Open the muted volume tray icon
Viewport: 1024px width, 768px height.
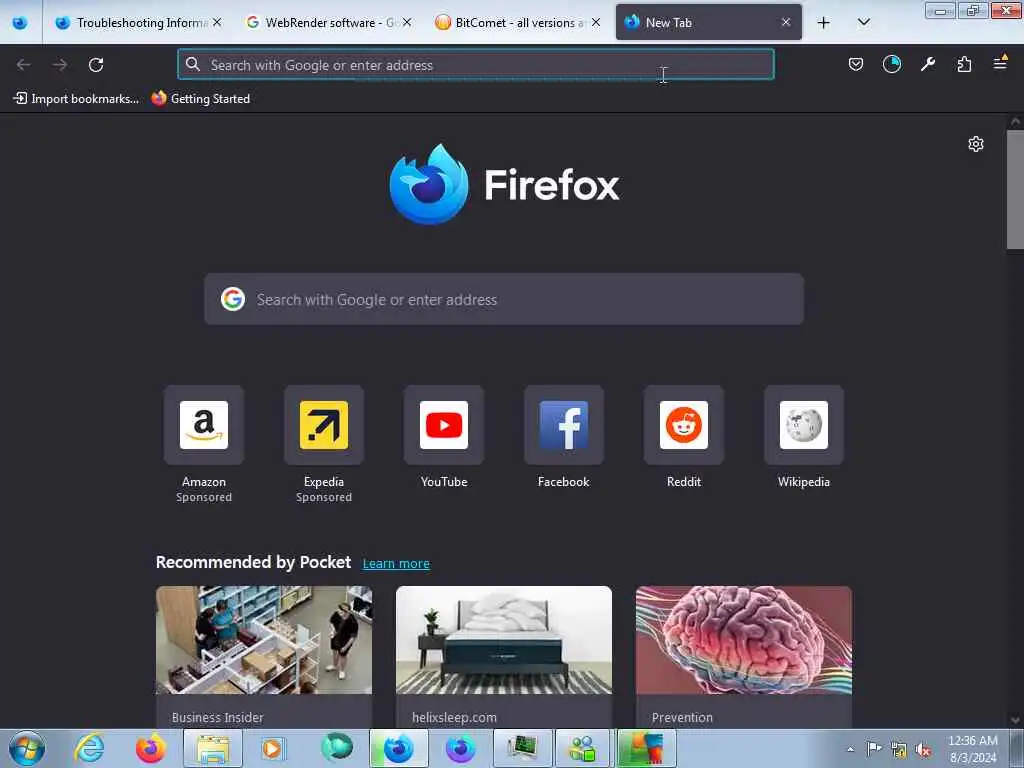click(x=923, y=750)
